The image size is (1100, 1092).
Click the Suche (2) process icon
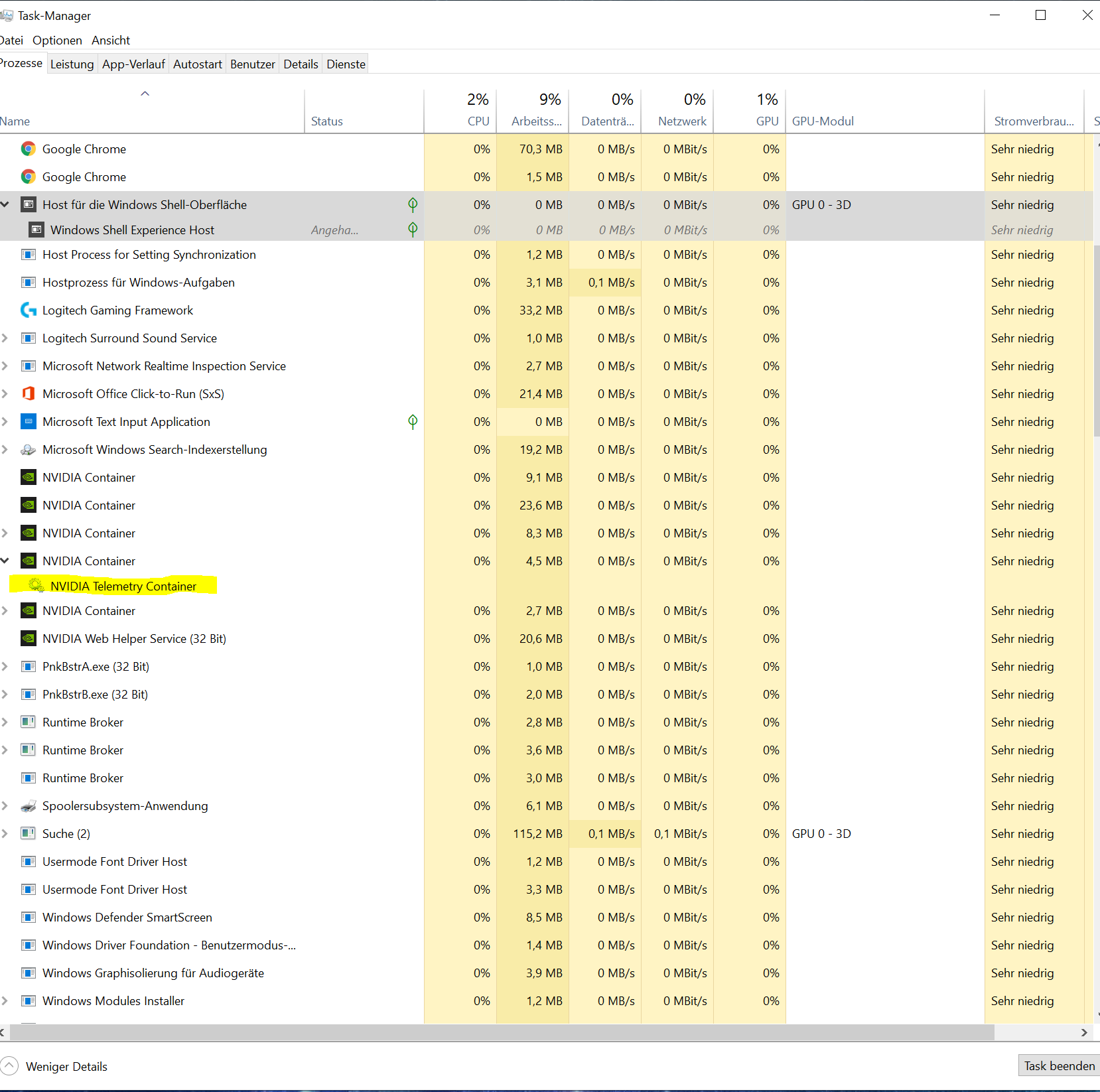(x=28, y=833)
